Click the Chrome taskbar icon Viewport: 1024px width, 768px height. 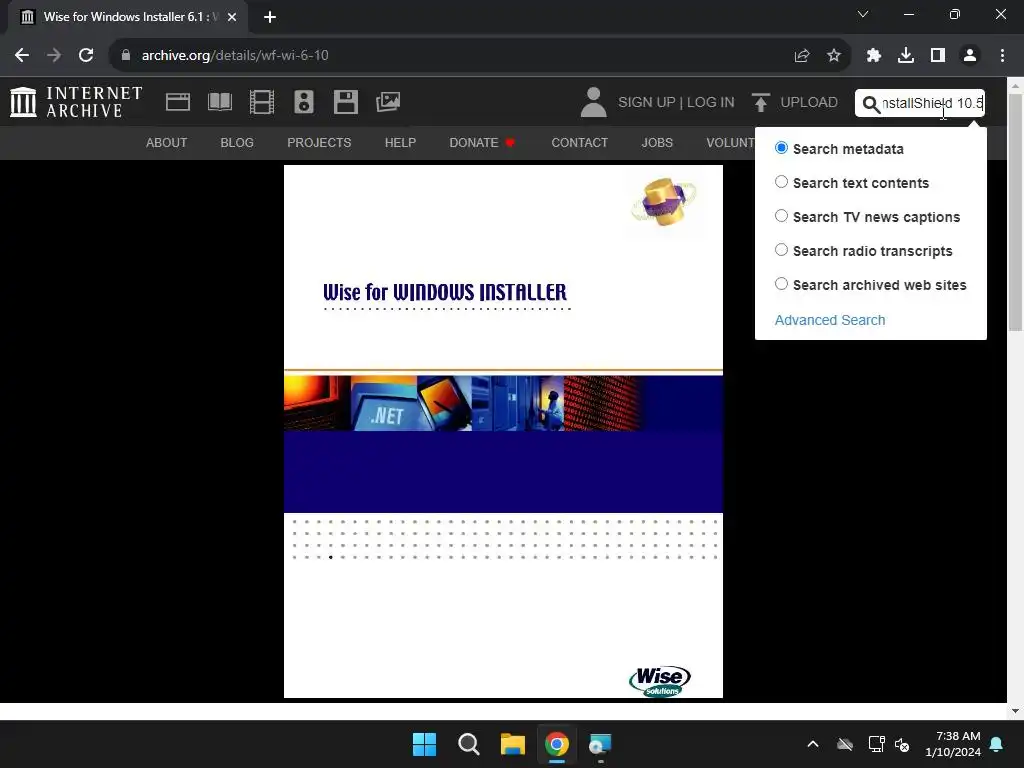[x=557, y=744]
